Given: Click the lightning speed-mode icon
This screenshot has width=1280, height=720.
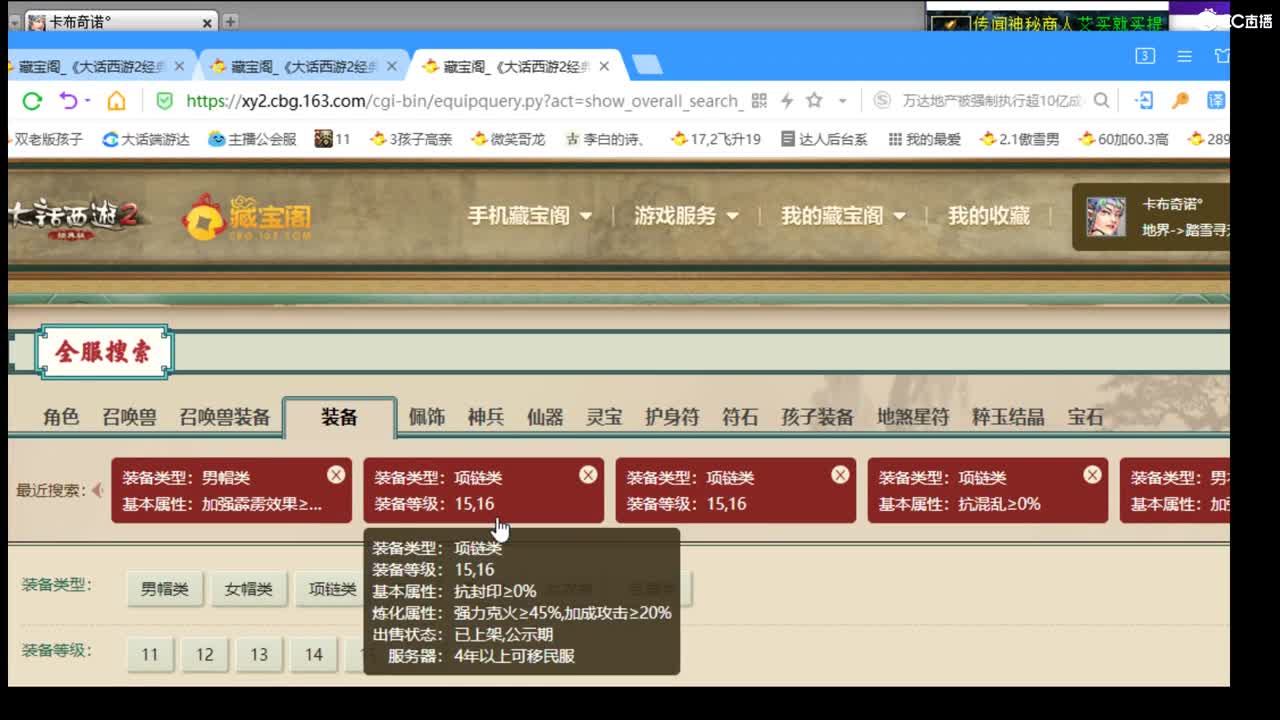Looking at the screenshot, I should (x=787, y=101).
